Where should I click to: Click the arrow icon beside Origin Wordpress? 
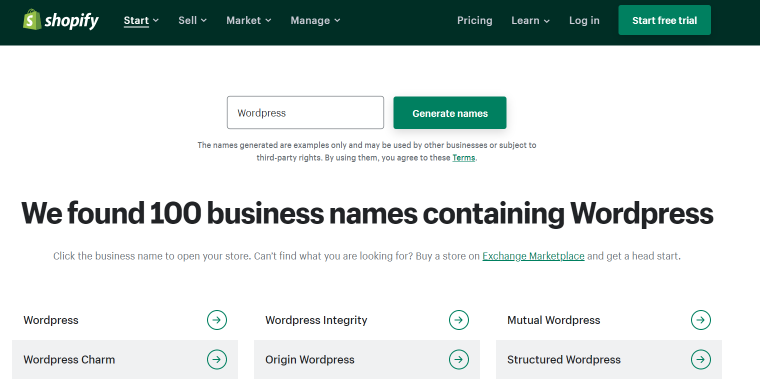click(x=459, y=359)
